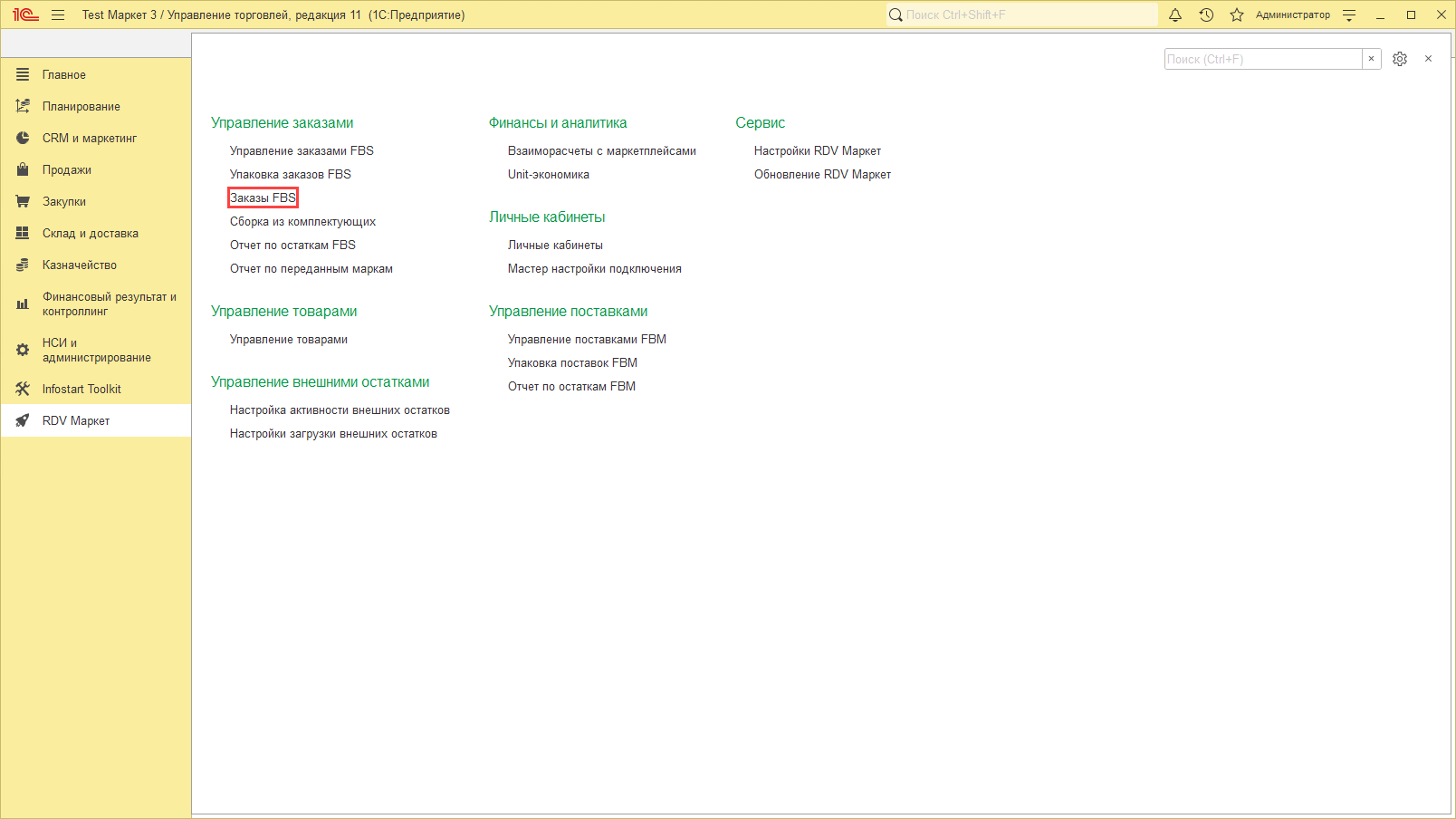Image resolution: width=1456 pixels, height=819 pixels.
Task: Click the RDV Маркет rocket icon
Action: [23, 420]
